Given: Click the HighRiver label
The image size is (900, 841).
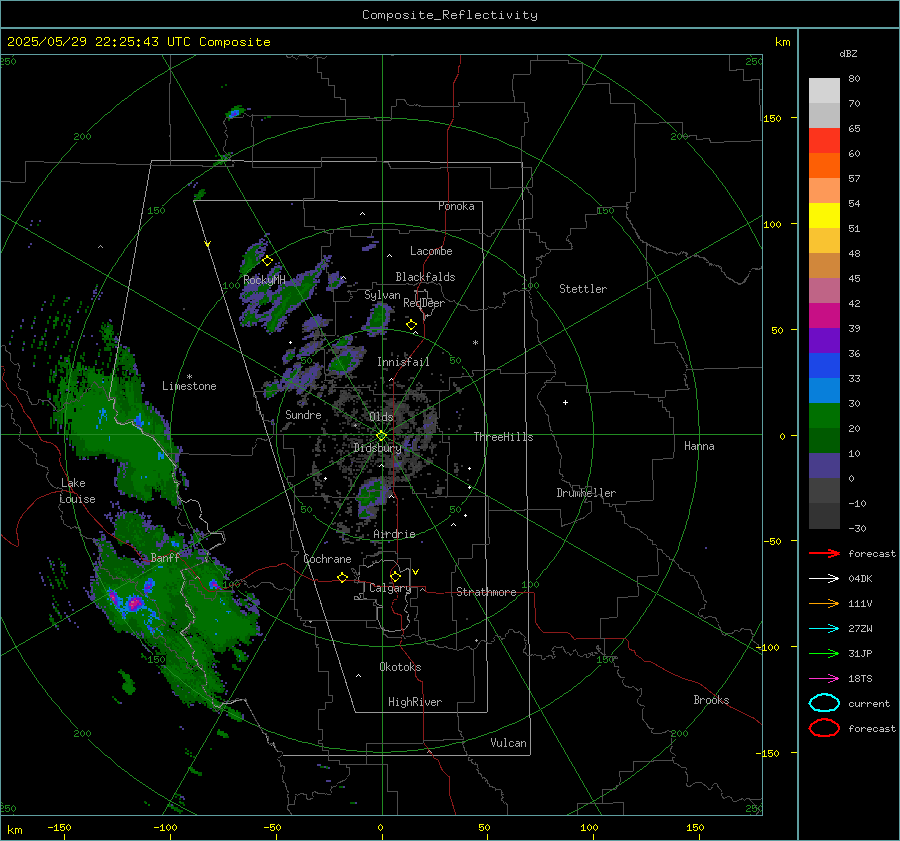Looking at the screenshot, I should pos(415,702).
